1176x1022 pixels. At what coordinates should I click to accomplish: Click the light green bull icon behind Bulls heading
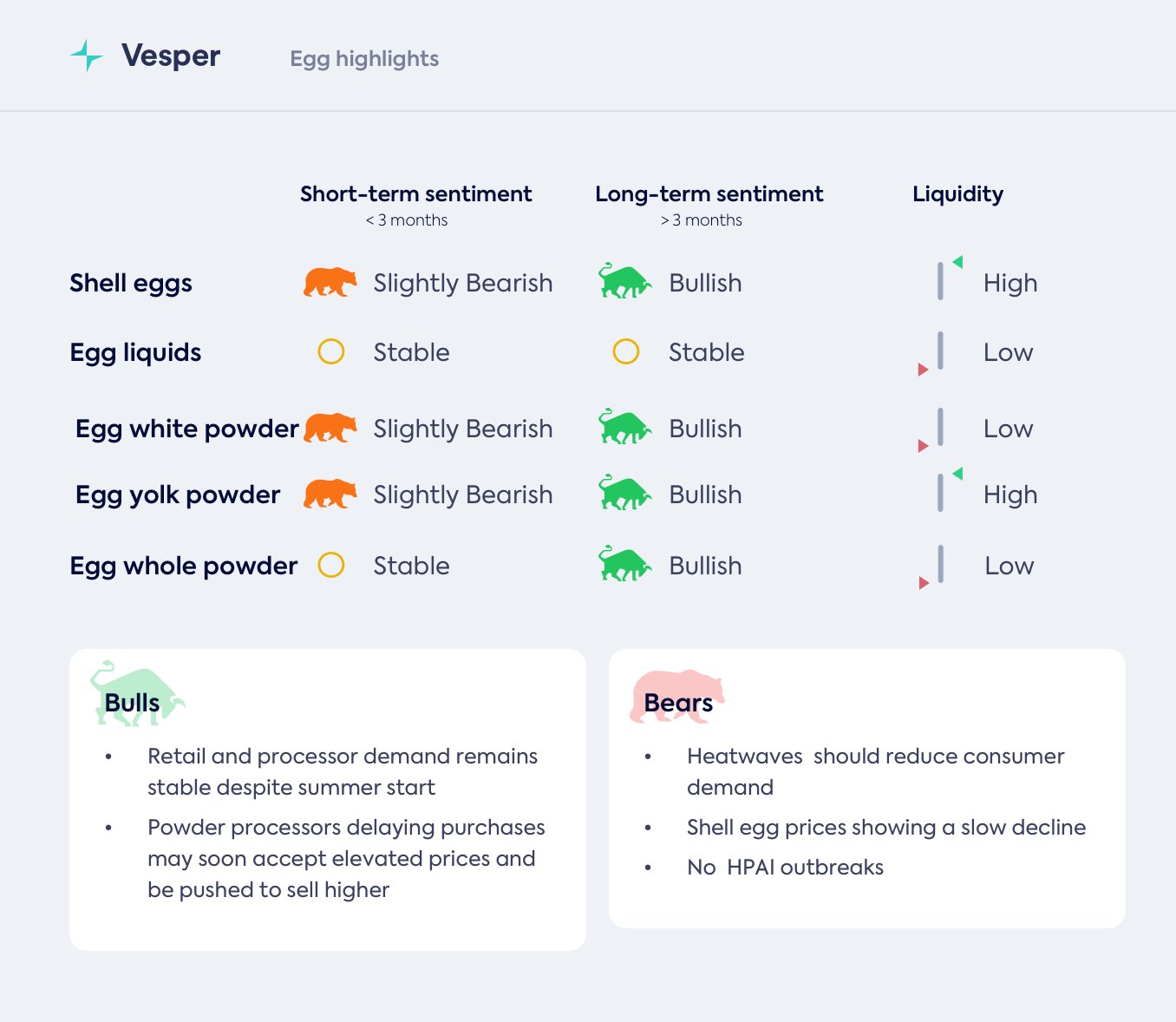(136, 692)
